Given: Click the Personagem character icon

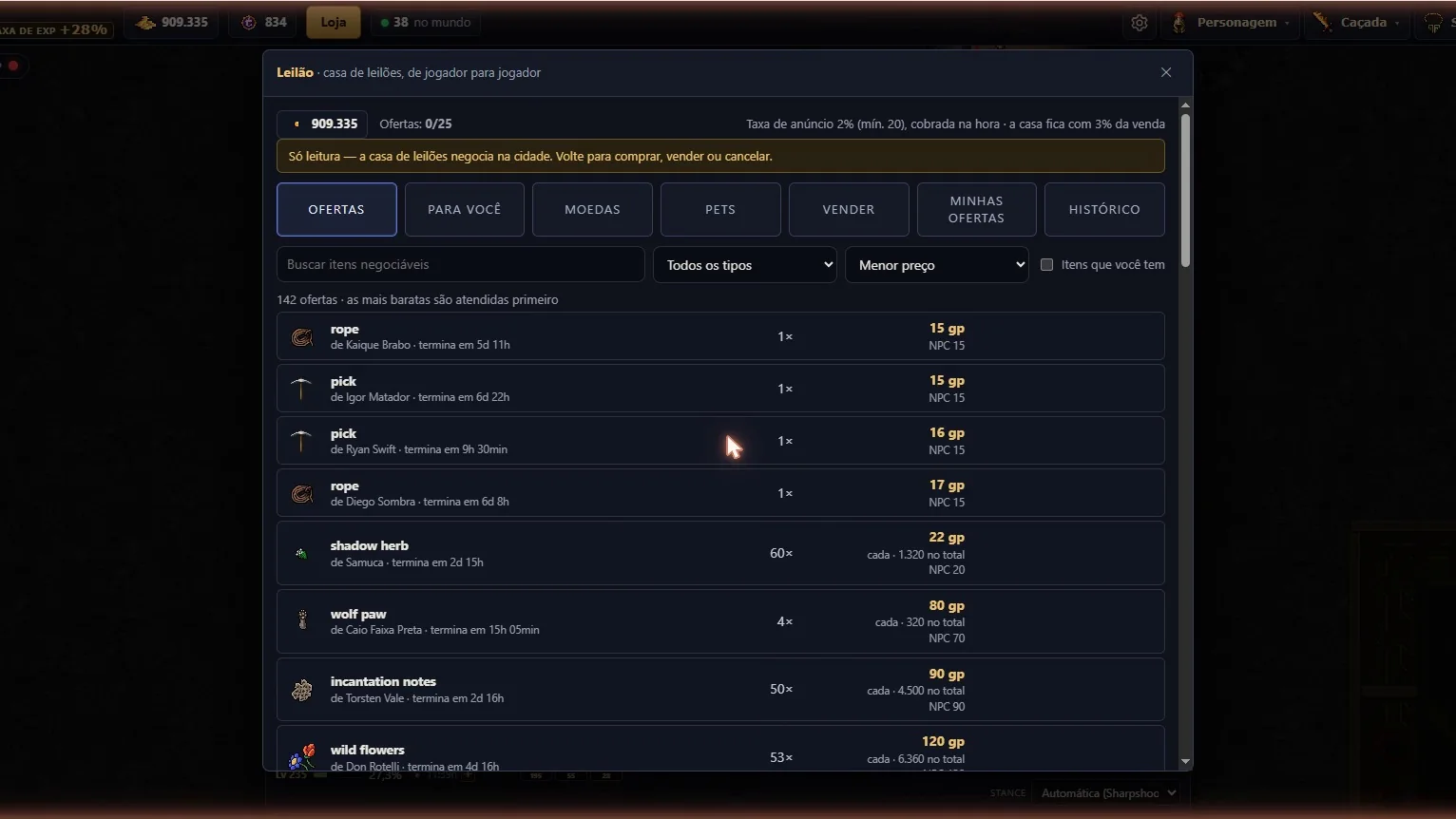Looking at the screenshot, I should 1179,22.
